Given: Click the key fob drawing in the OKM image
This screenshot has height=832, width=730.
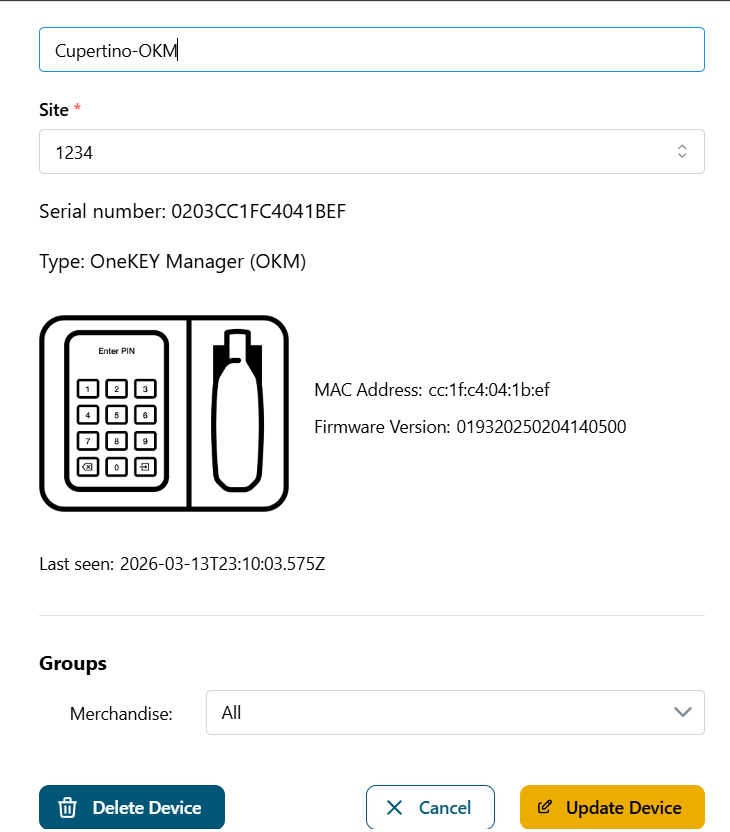Looking at the screenshot, I should tap(238, 410).
